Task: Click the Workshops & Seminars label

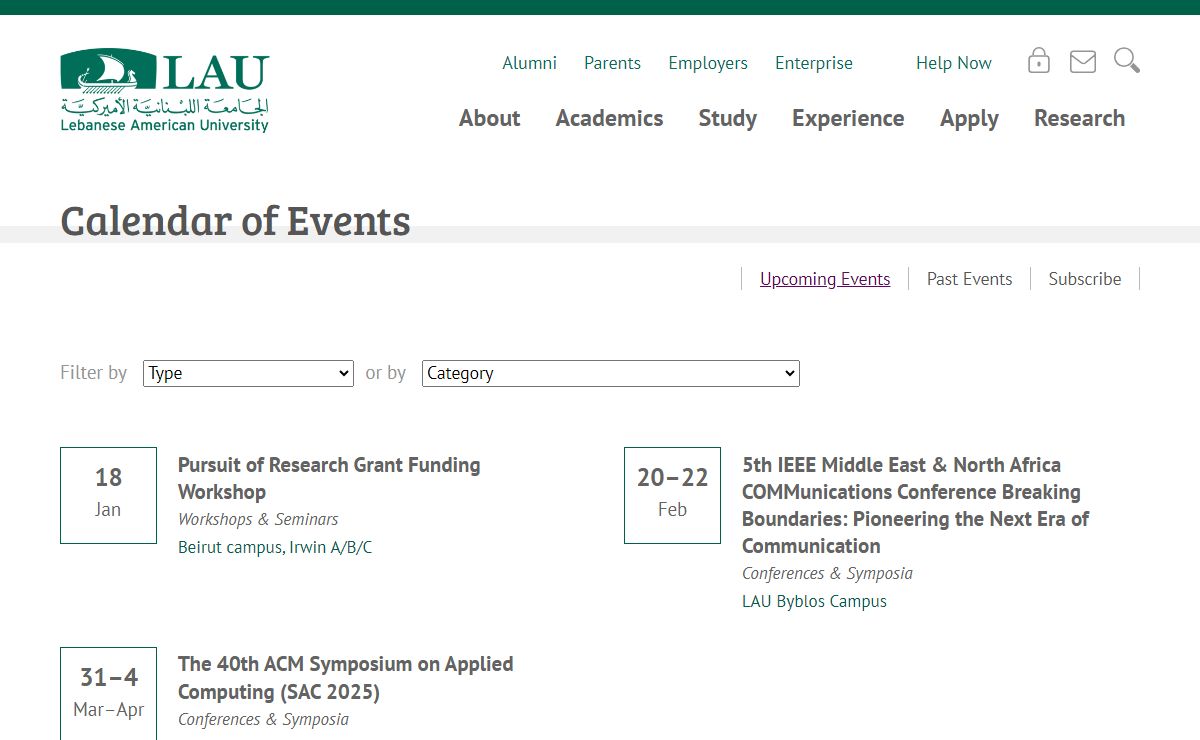Action: pos(258,519)
